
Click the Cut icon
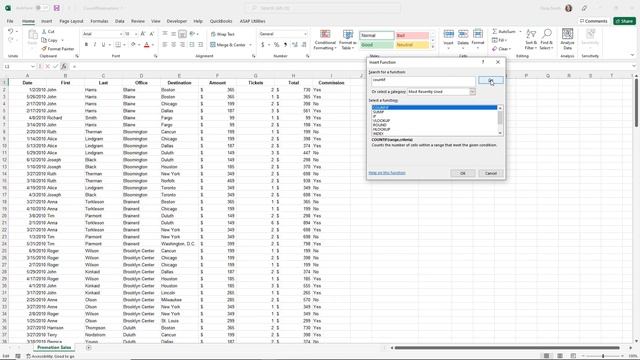click(x=44, y=31)
